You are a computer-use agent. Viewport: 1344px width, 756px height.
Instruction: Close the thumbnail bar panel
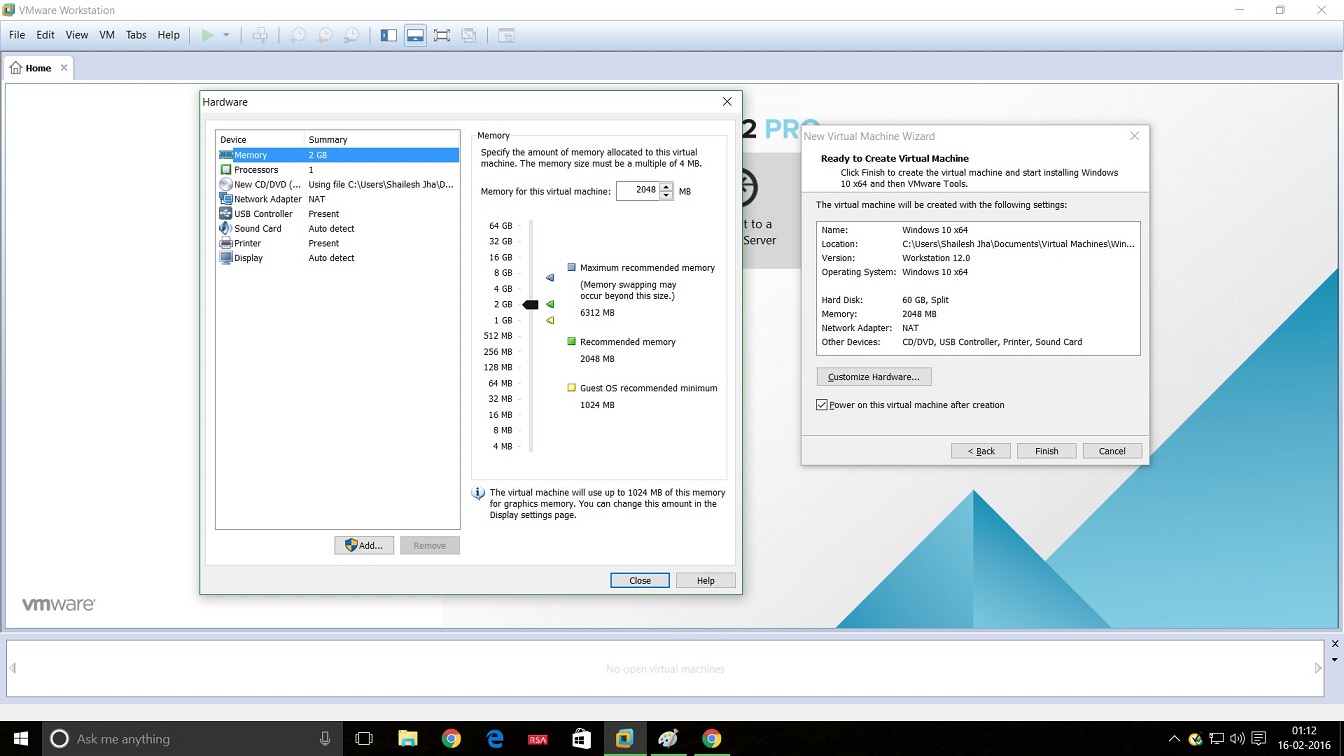(1335, 645)
